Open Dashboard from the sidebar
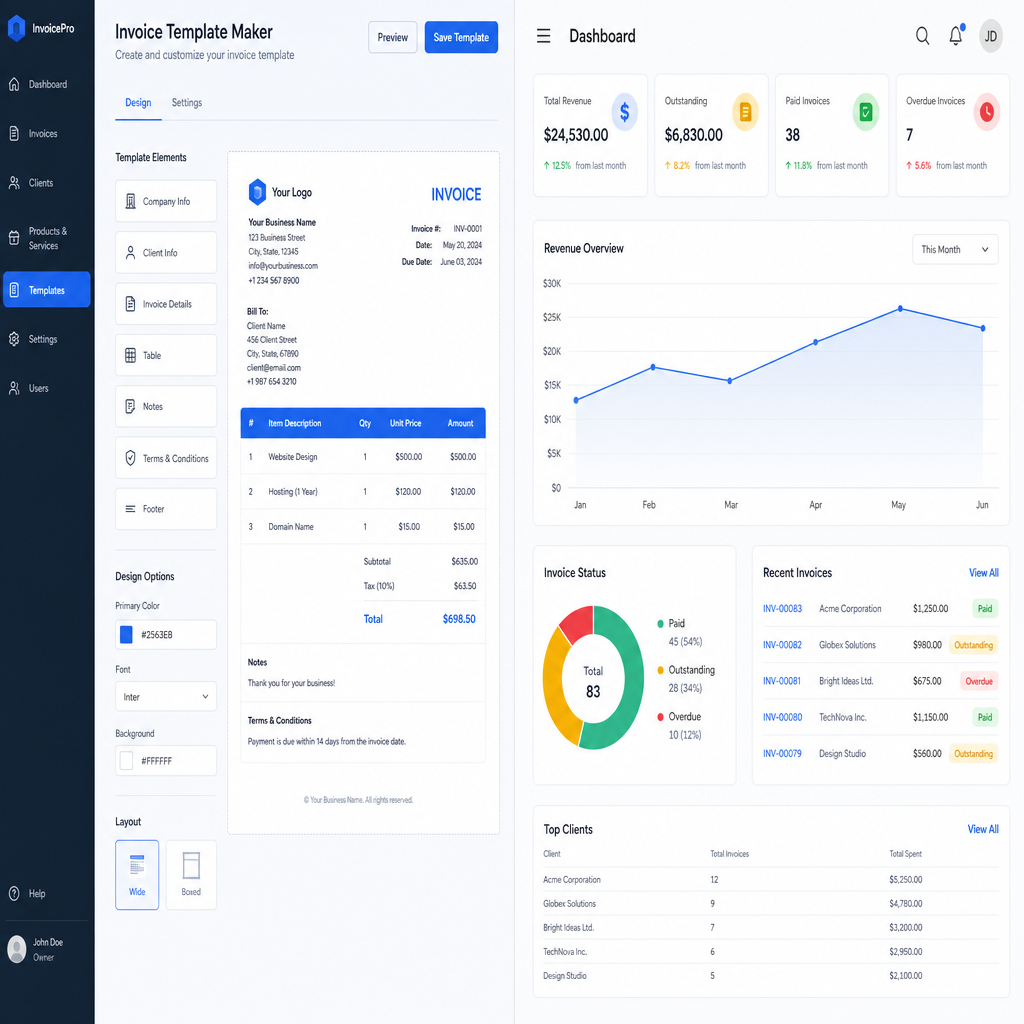The image size is (1024, 1024). [46, 84]
